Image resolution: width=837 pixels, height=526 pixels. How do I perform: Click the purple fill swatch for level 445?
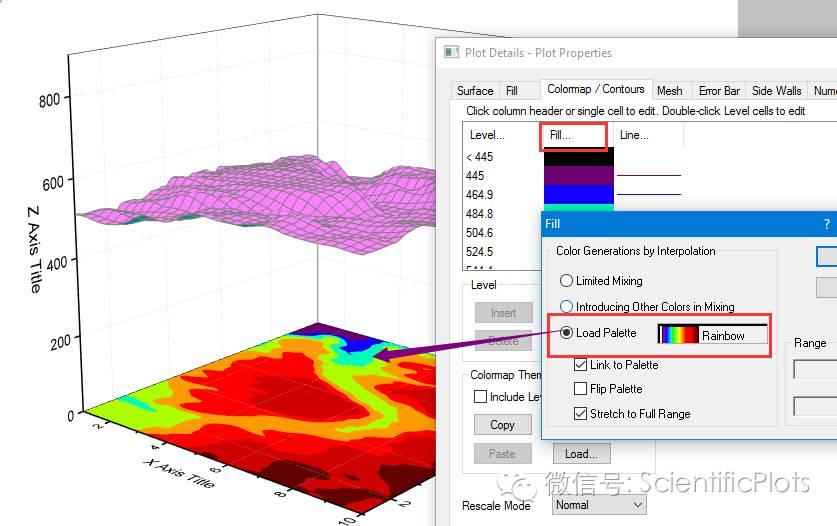pos(578,176)
